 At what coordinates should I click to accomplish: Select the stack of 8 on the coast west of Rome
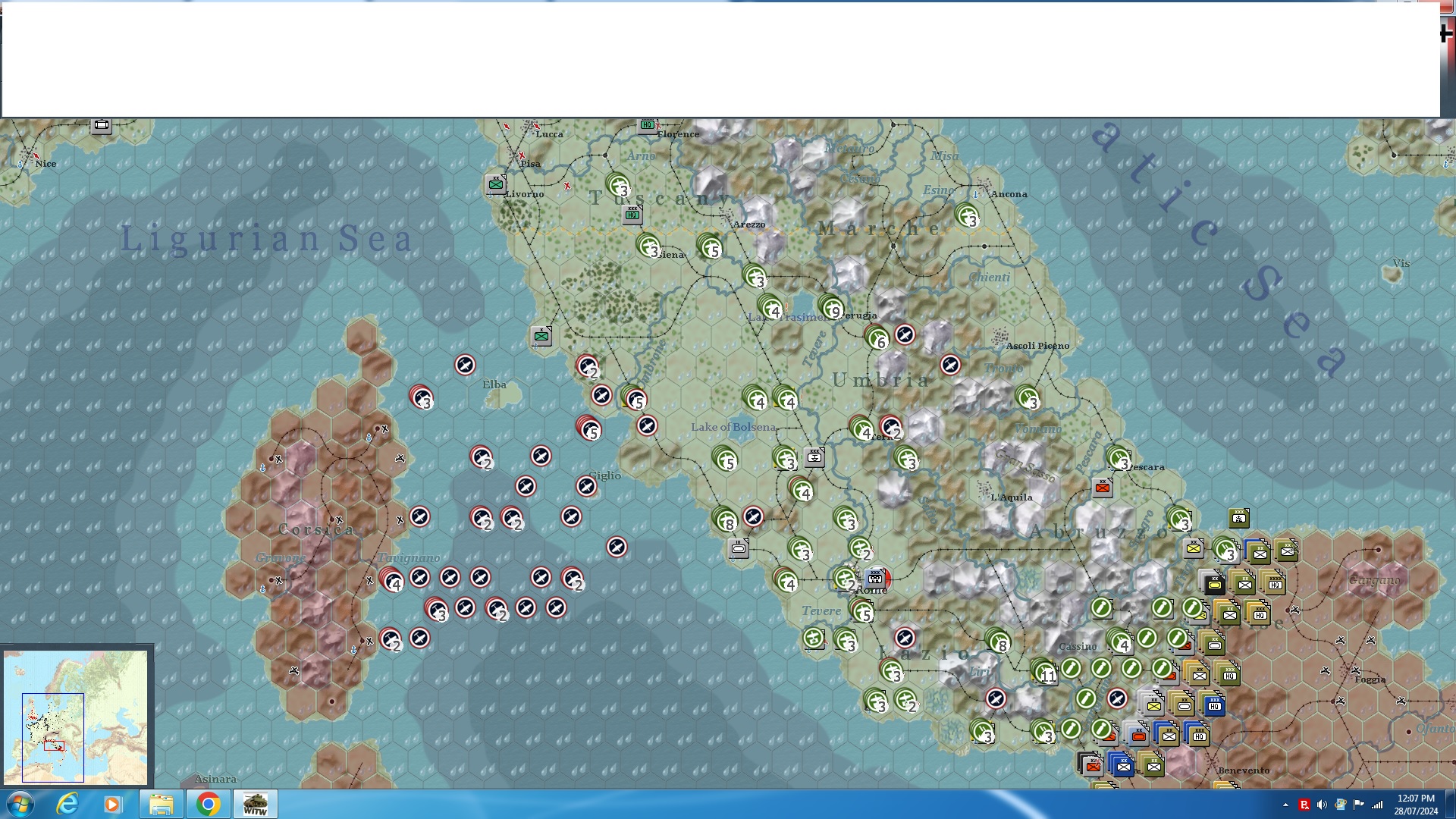726,519
